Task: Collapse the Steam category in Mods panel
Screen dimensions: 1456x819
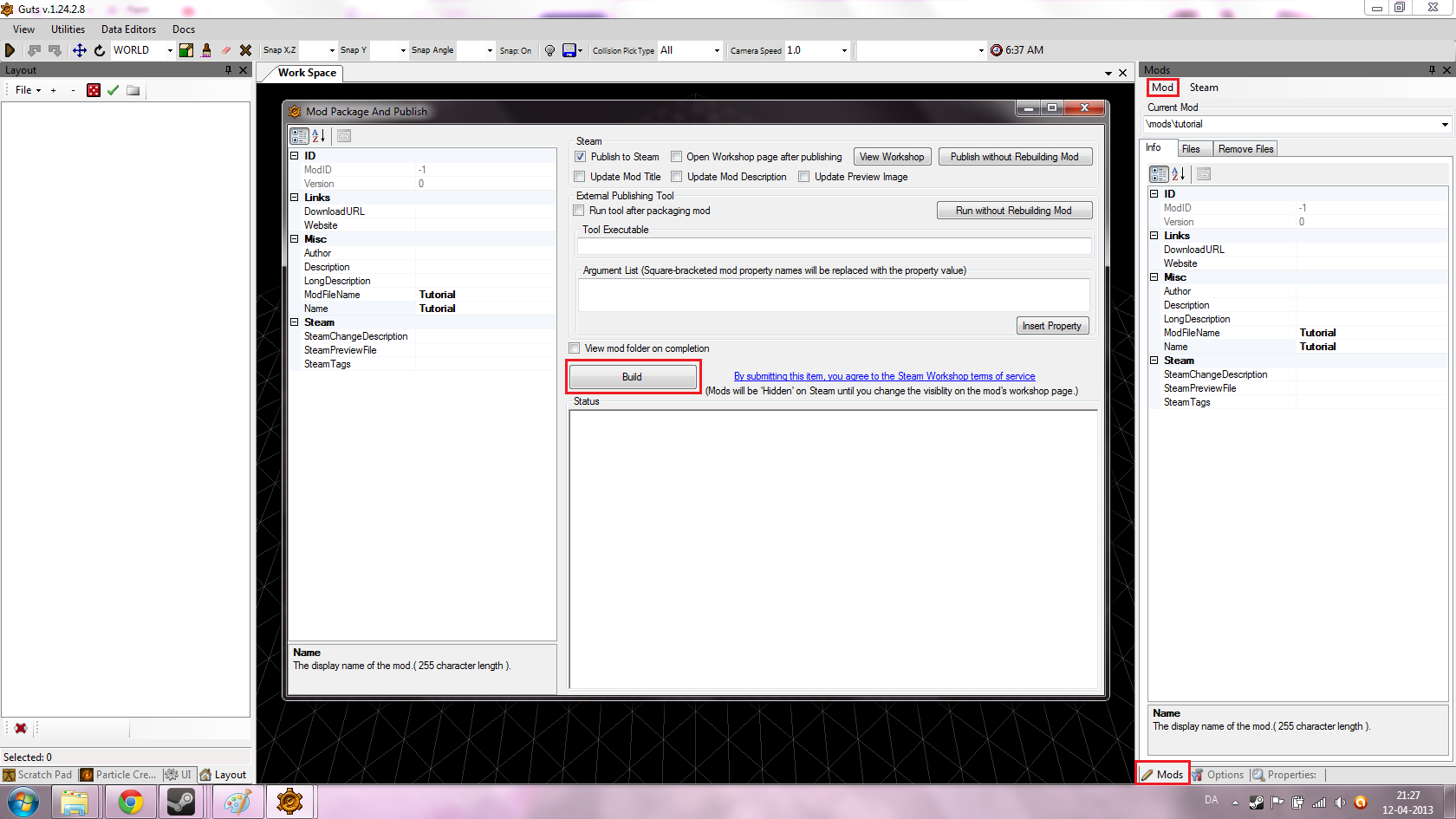Action: [1154, 361]
